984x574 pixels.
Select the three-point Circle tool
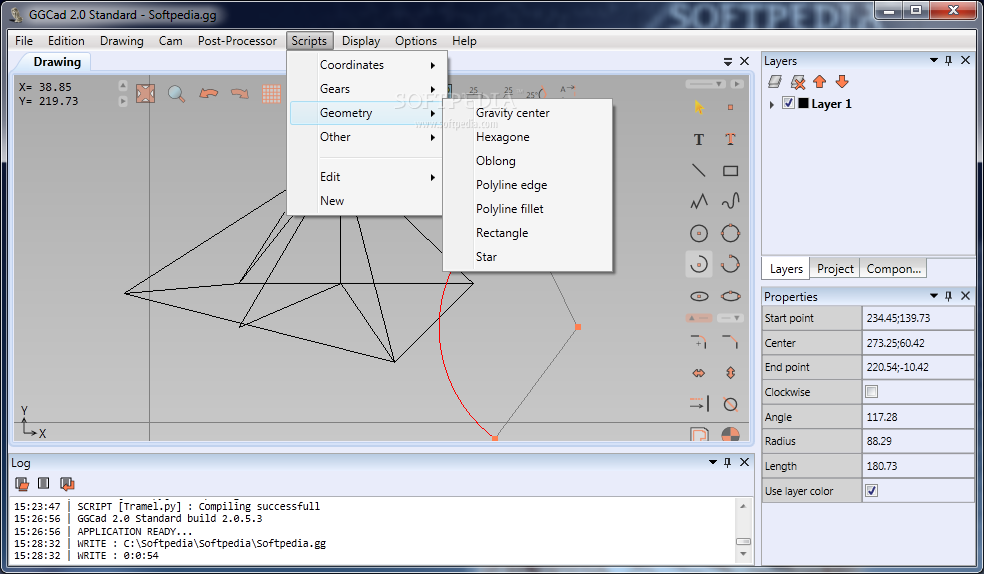[730, 233]
